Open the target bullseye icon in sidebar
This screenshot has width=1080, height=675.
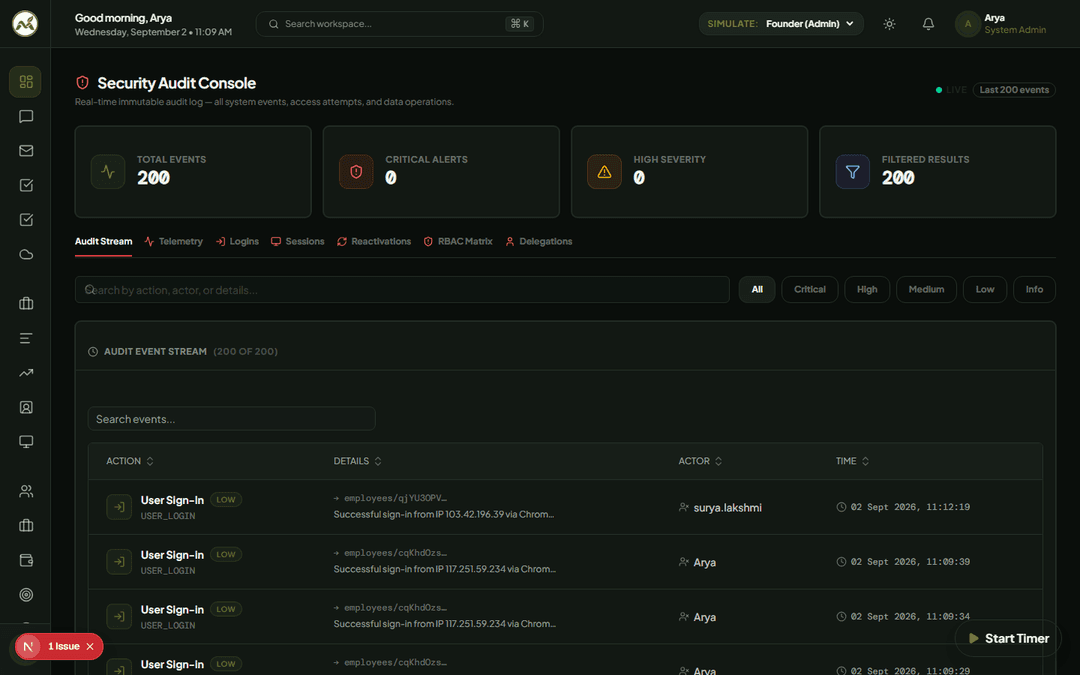(25, 594)
